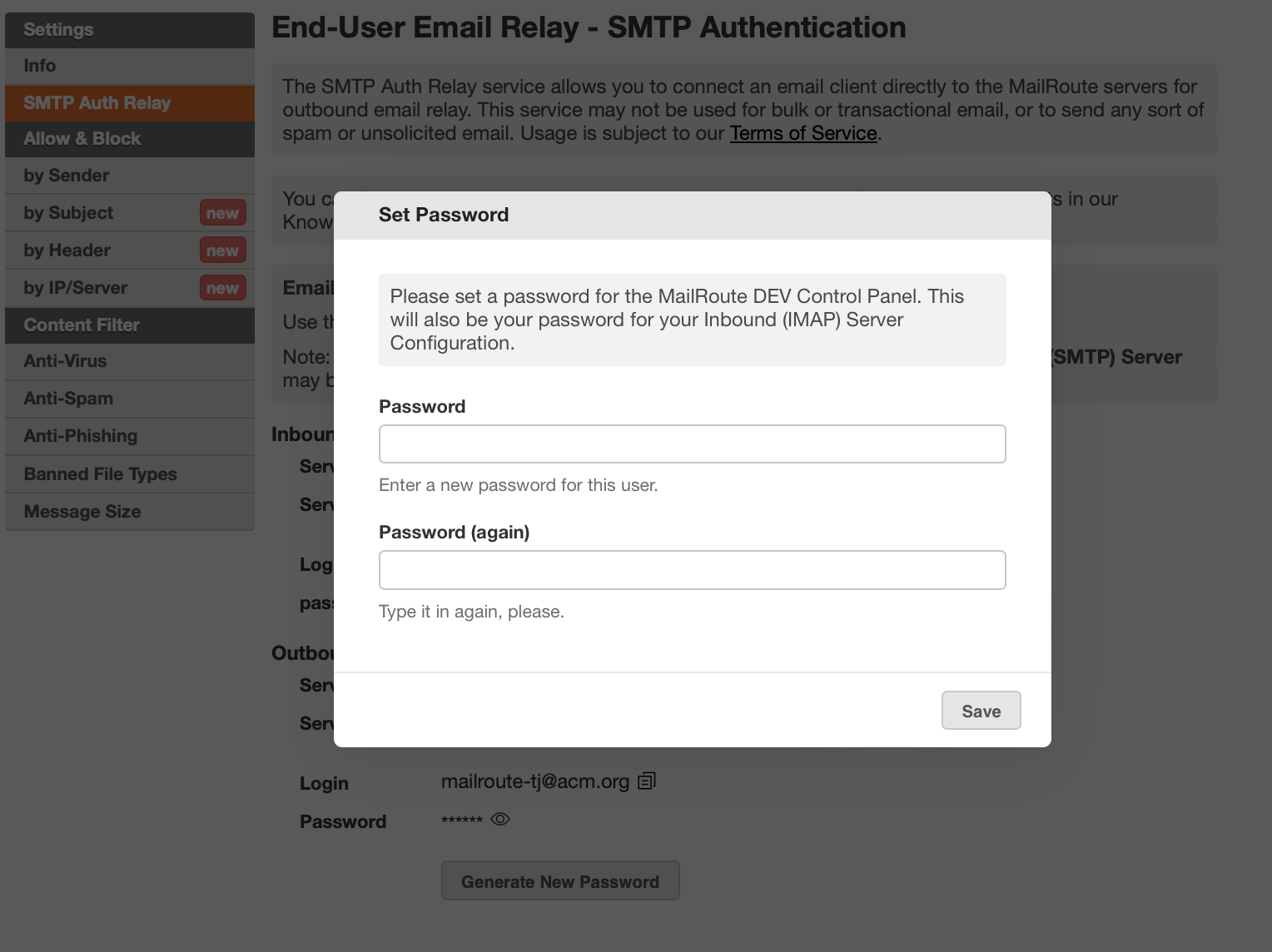Click the new badge on by Header
This screenshot has height=952, width=1272.
(x=222, y=250)
